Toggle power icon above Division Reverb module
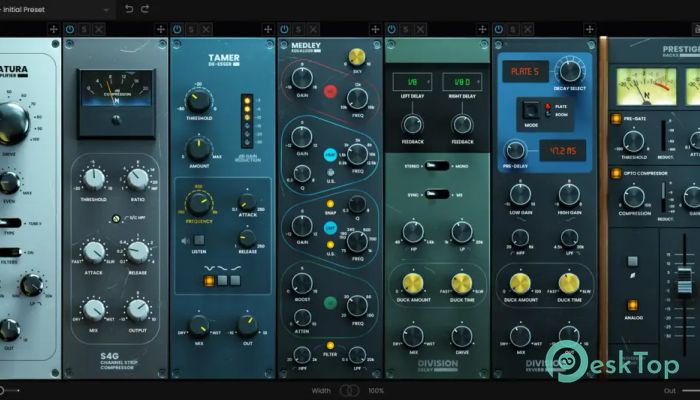The width and height of the screenshot is (700, 400). (x=500, y=30)
